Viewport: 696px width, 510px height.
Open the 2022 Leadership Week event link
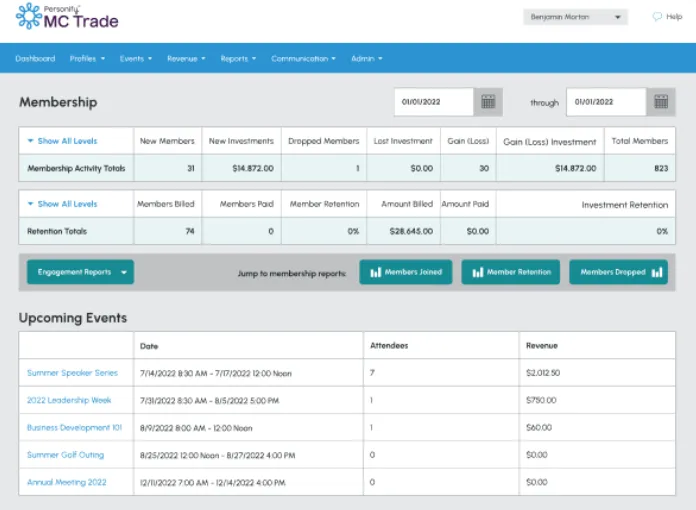(69, 400)
